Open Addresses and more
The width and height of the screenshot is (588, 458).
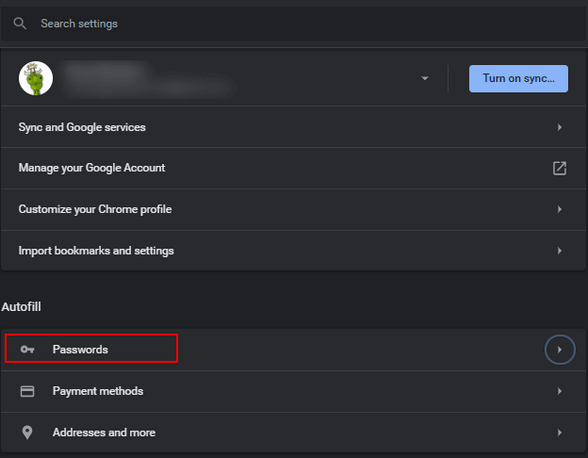coord(293,432)
